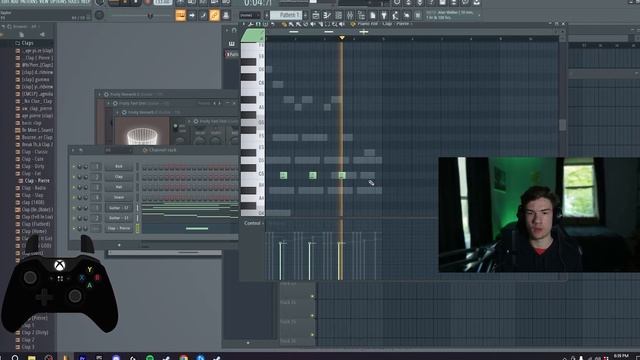Viewport: 640px width, 360px height.
Task: Mute the Kick channel LED
Action: pyautogui.click(x=74, y=167)
